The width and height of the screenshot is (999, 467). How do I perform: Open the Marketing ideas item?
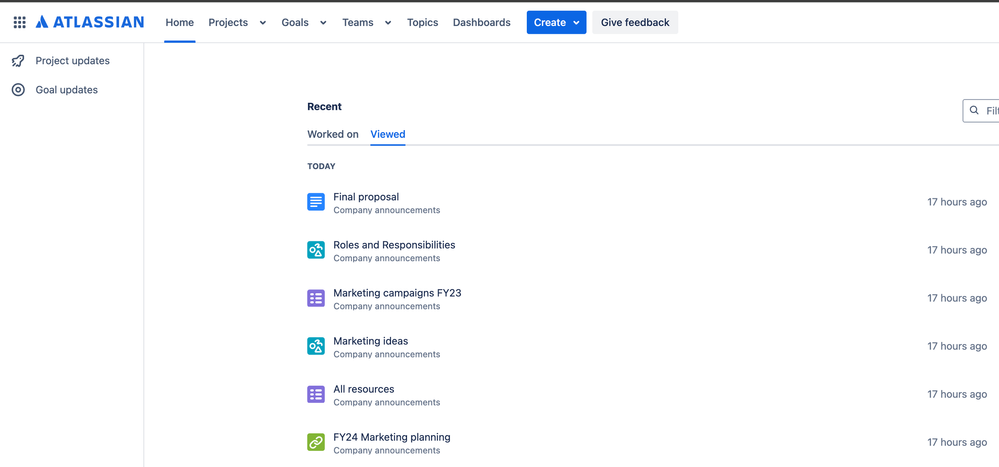point(371,341)
